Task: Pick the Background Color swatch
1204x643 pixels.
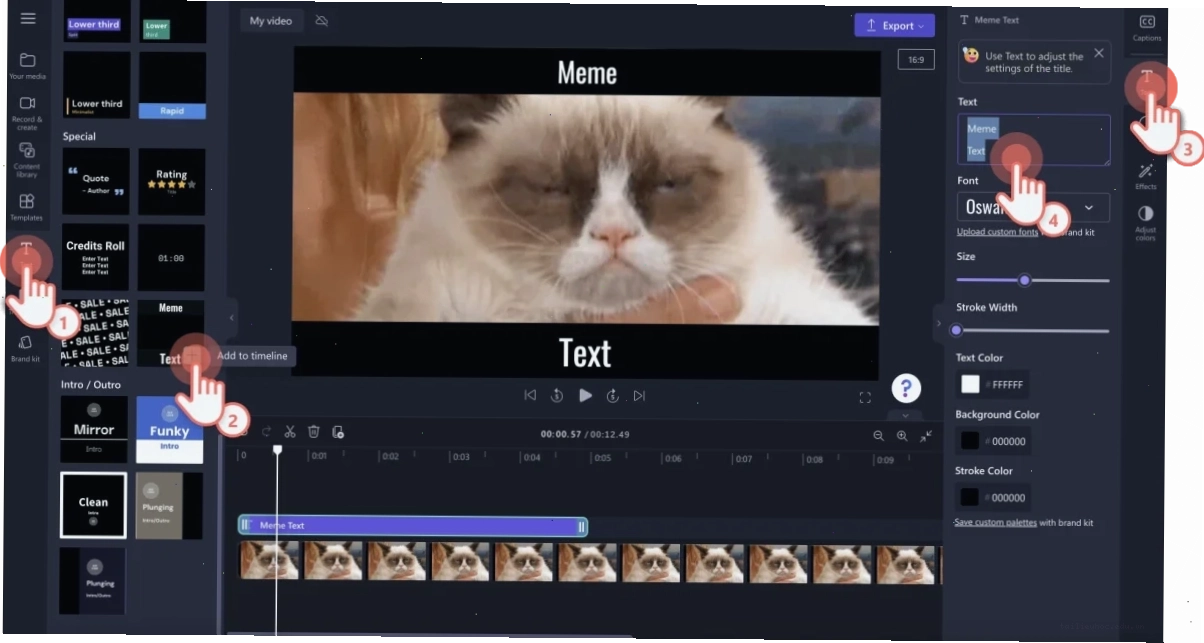Action: 970,441
